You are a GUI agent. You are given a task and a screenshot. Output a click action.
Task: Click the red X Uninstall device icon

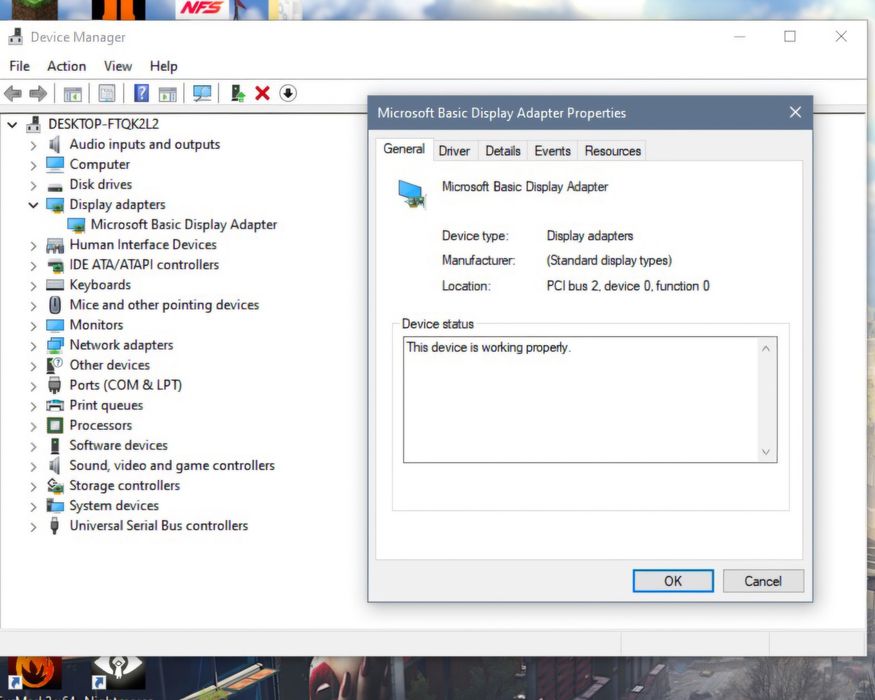[262, 93]
